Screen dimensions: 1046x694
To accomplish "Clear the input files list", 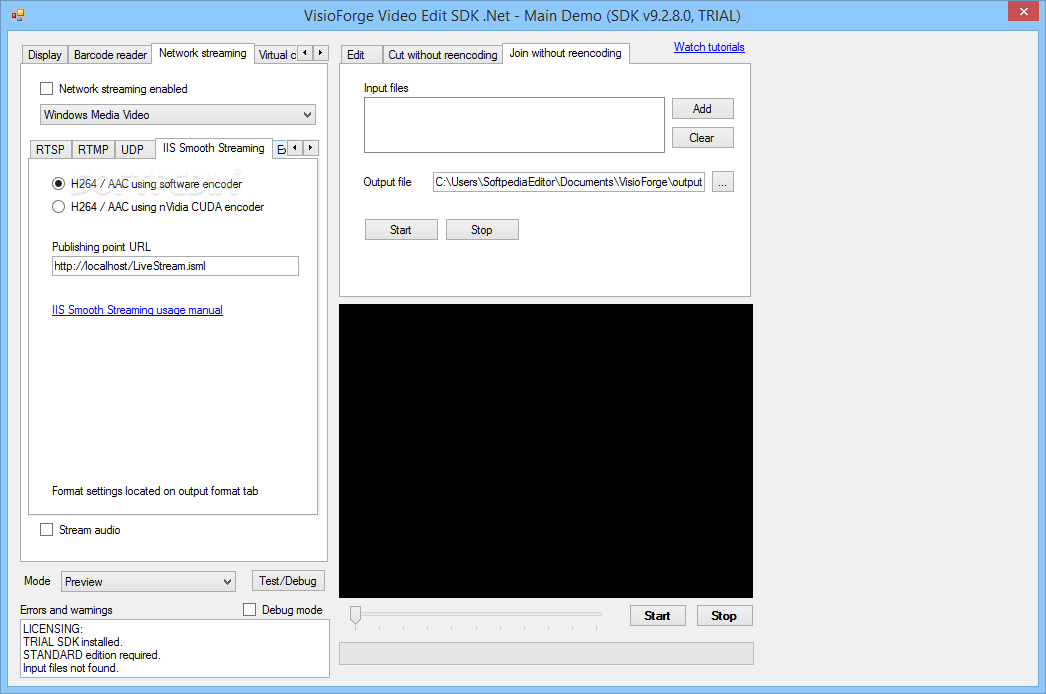I will (702, 138).
